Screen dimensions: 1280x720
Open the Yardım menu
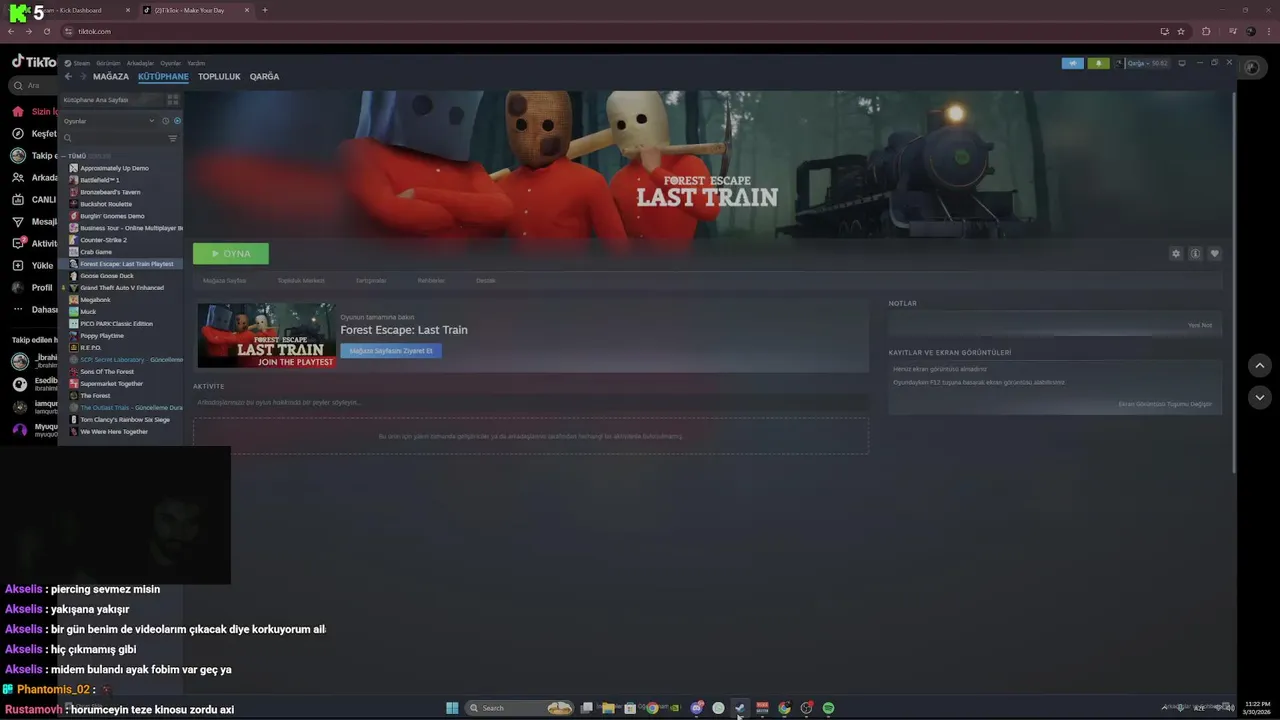[196, 63]
